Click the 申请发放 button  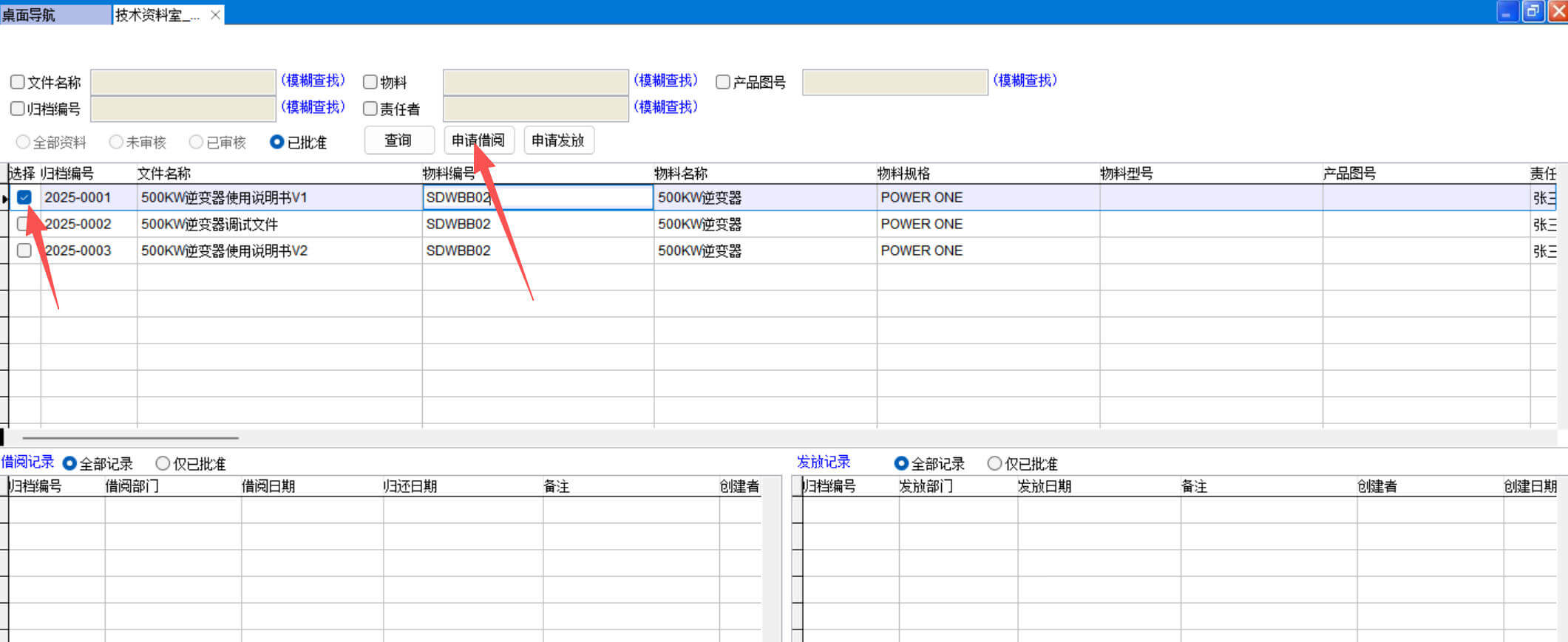coord(558,140)
